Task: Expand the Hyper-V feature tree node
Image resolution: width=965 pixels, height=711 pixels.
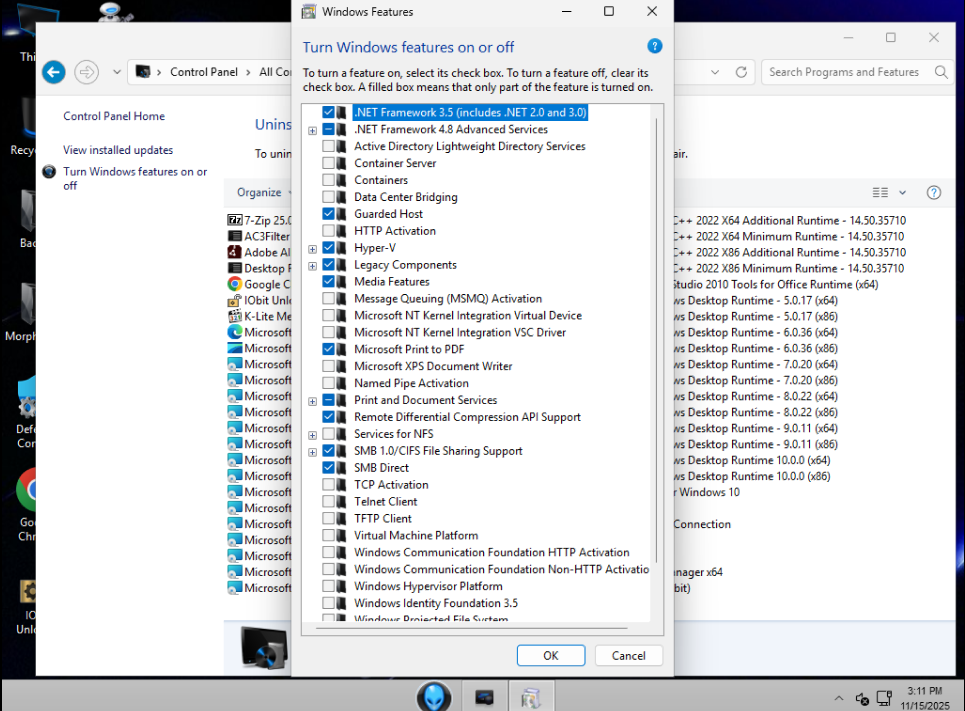Action: (313, 249)
